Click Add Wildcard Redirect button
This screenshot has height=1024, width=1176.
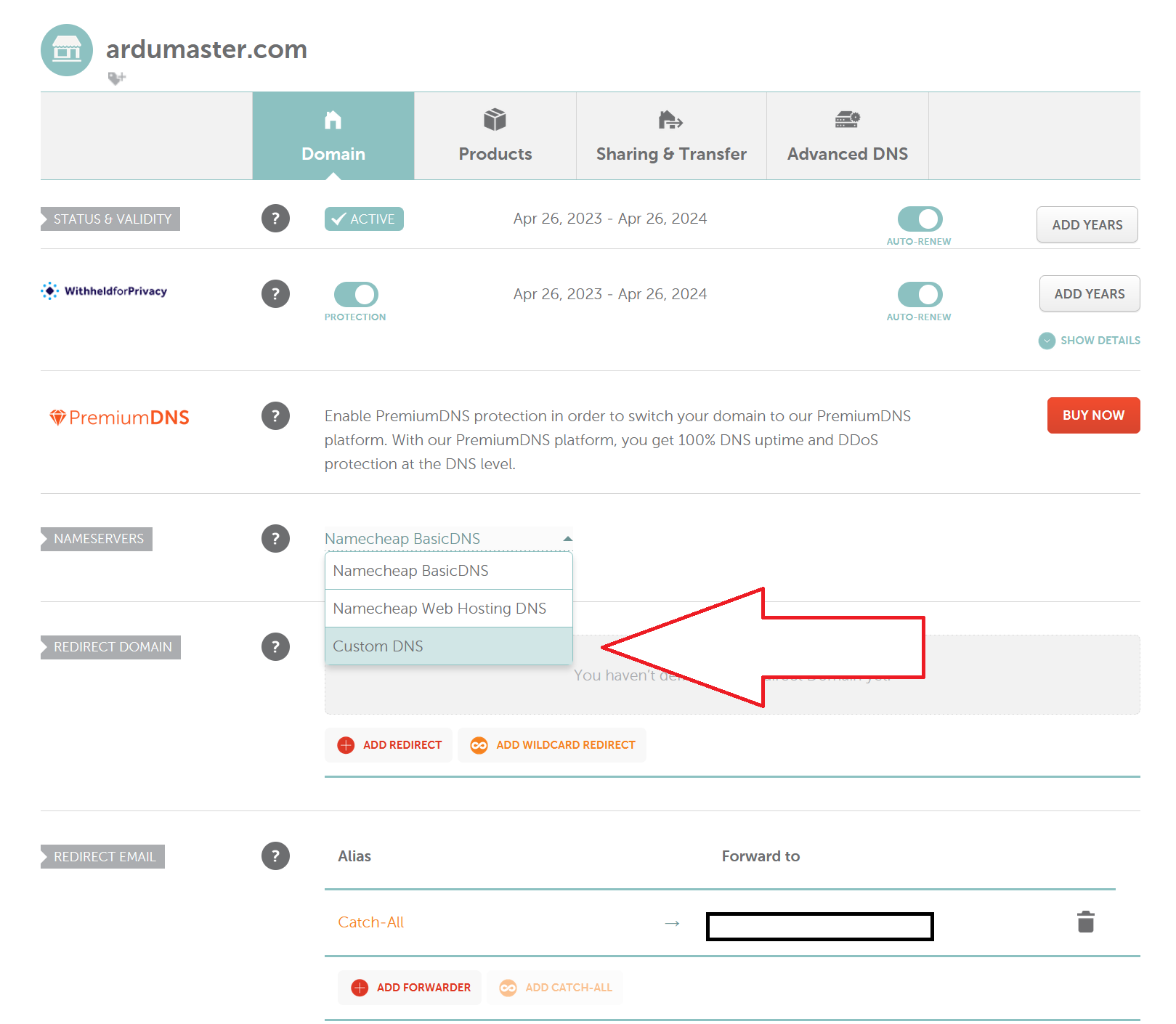coord(552,745)
